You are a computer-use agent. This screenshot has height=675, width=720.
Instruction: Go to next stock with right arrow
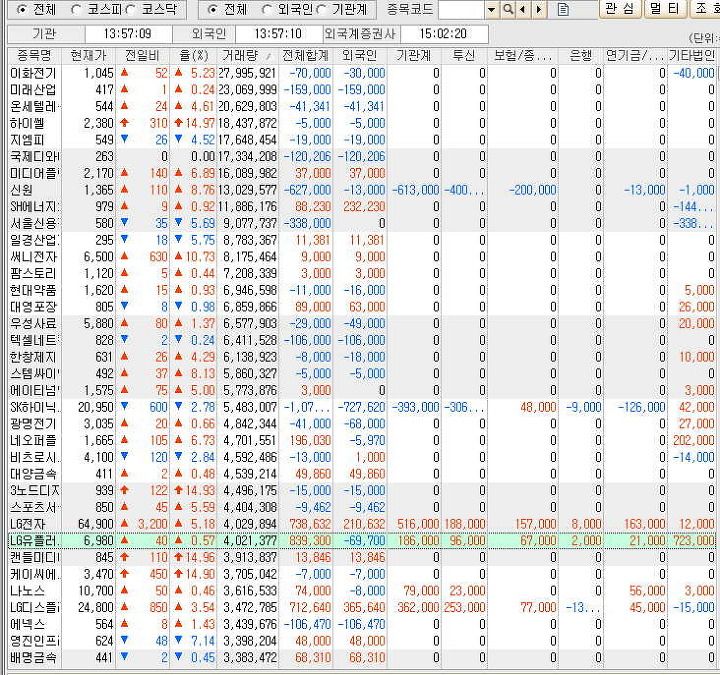pos(539,9)
